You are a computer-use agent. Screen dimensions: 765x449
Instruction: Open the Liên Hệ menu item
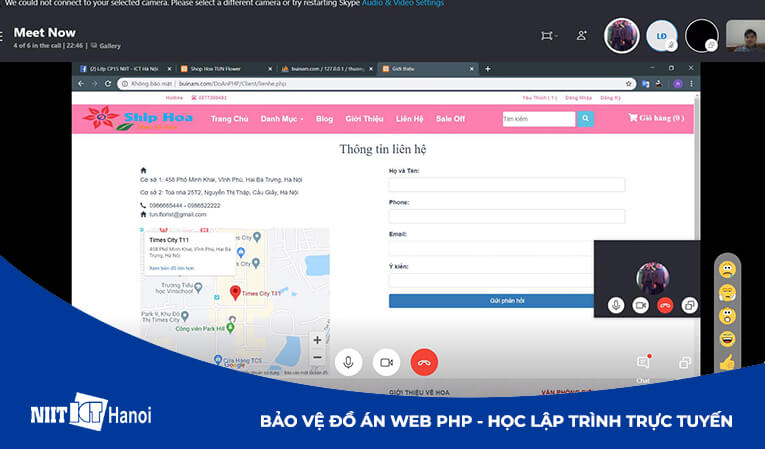tap(409, 119)
